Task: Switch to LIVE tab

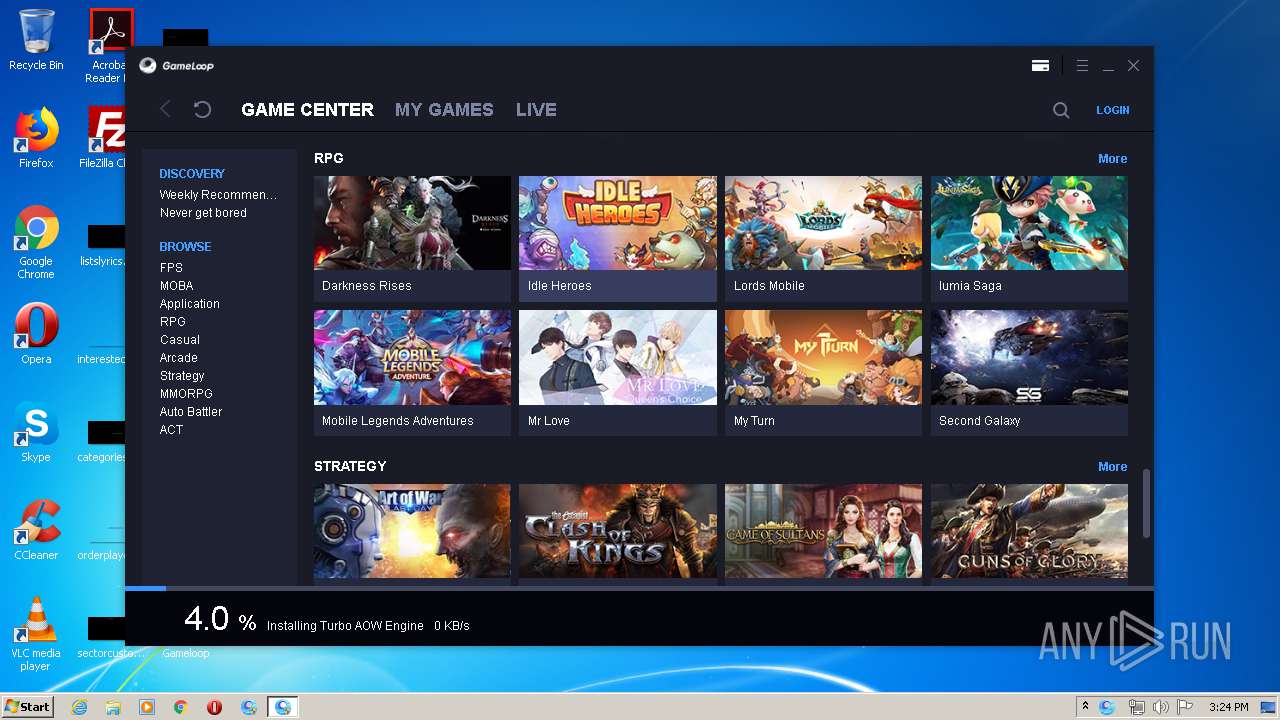Action: pyautogui.click(x=536, y=110)
